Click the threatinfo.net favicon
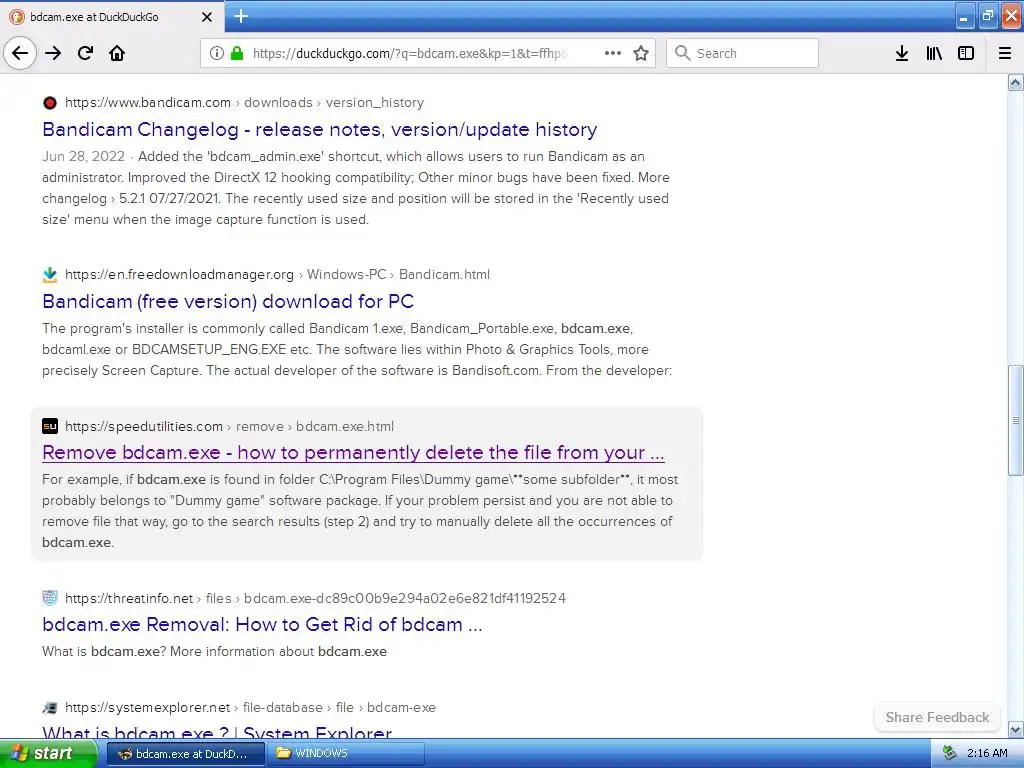The height and width of the screenshot is (768, 1024). [x=50, y=598]
